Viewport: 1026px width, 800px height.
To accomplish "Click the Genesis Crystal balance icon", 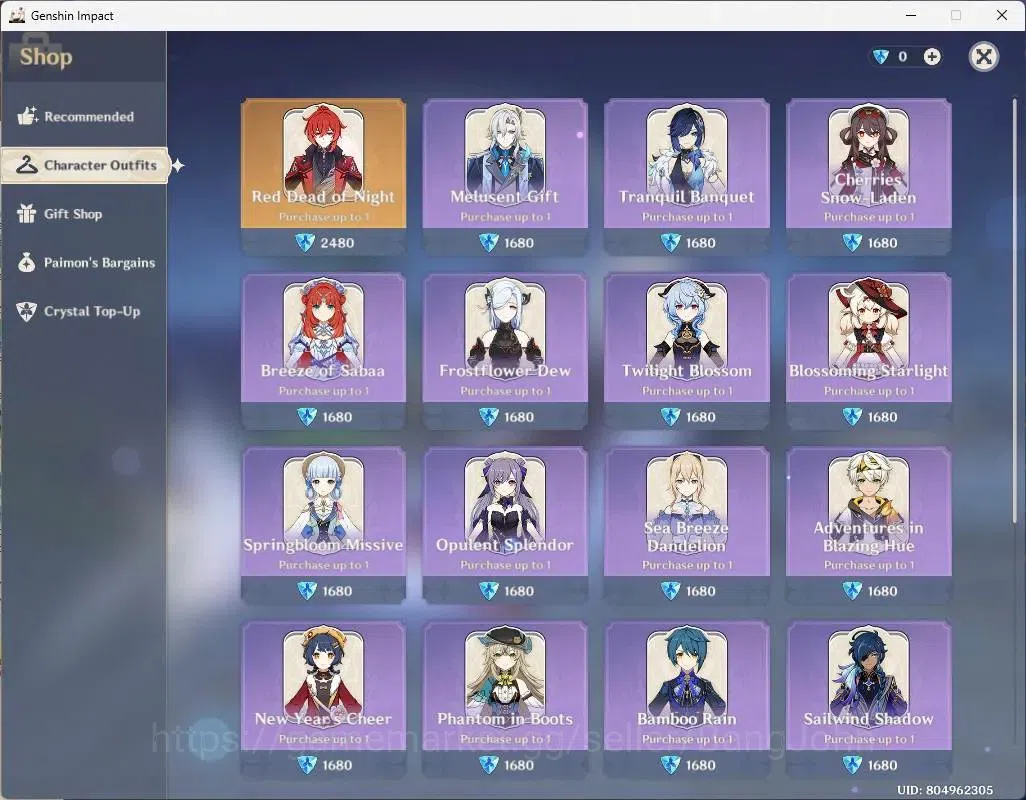I will click(881, 57).
